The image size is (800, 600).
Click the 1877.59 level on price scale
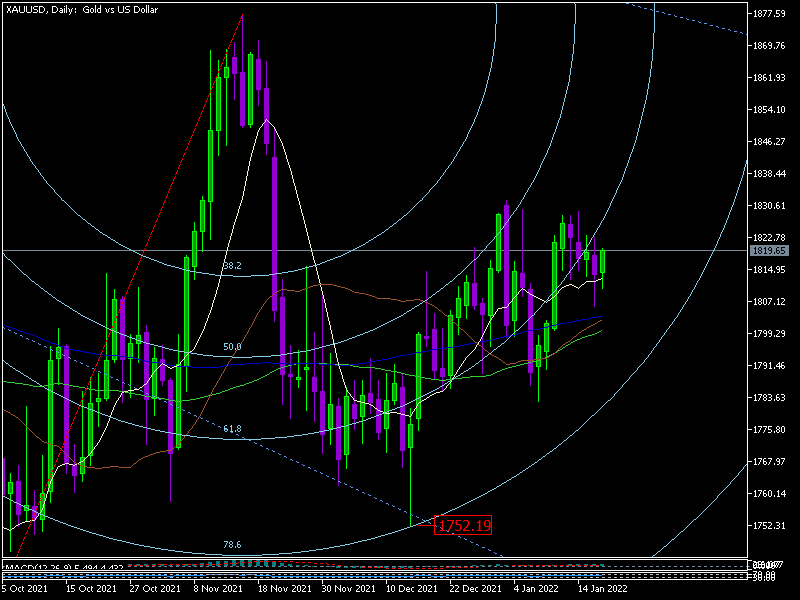pyautogui.click(x=772, y=14)
